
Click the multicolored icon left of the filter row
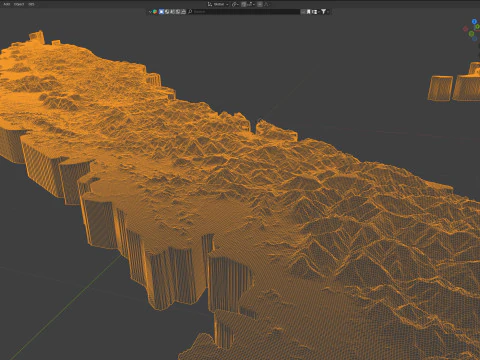click(155, 12)
